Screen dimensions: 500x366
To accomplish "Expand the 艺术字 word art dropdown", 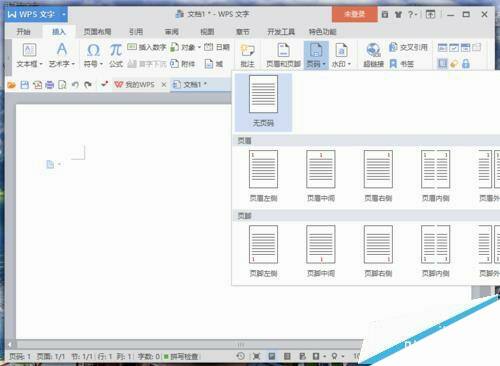I will point(73,64).
